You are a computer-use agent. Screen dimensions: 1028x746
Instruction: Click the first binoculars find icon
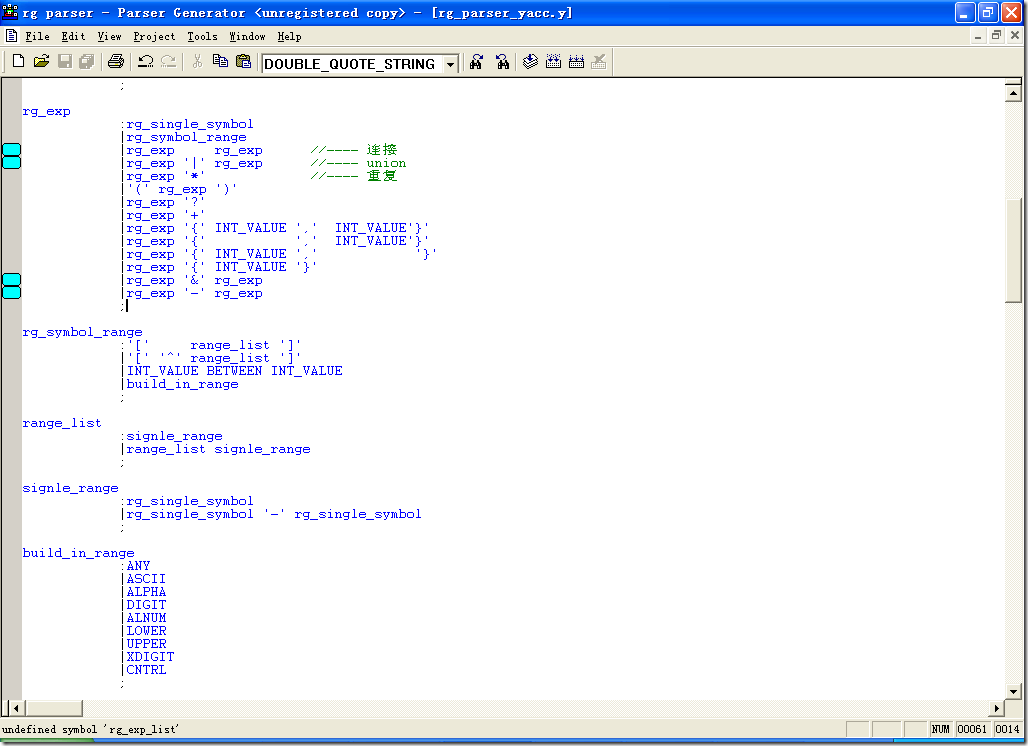point(477,62)
